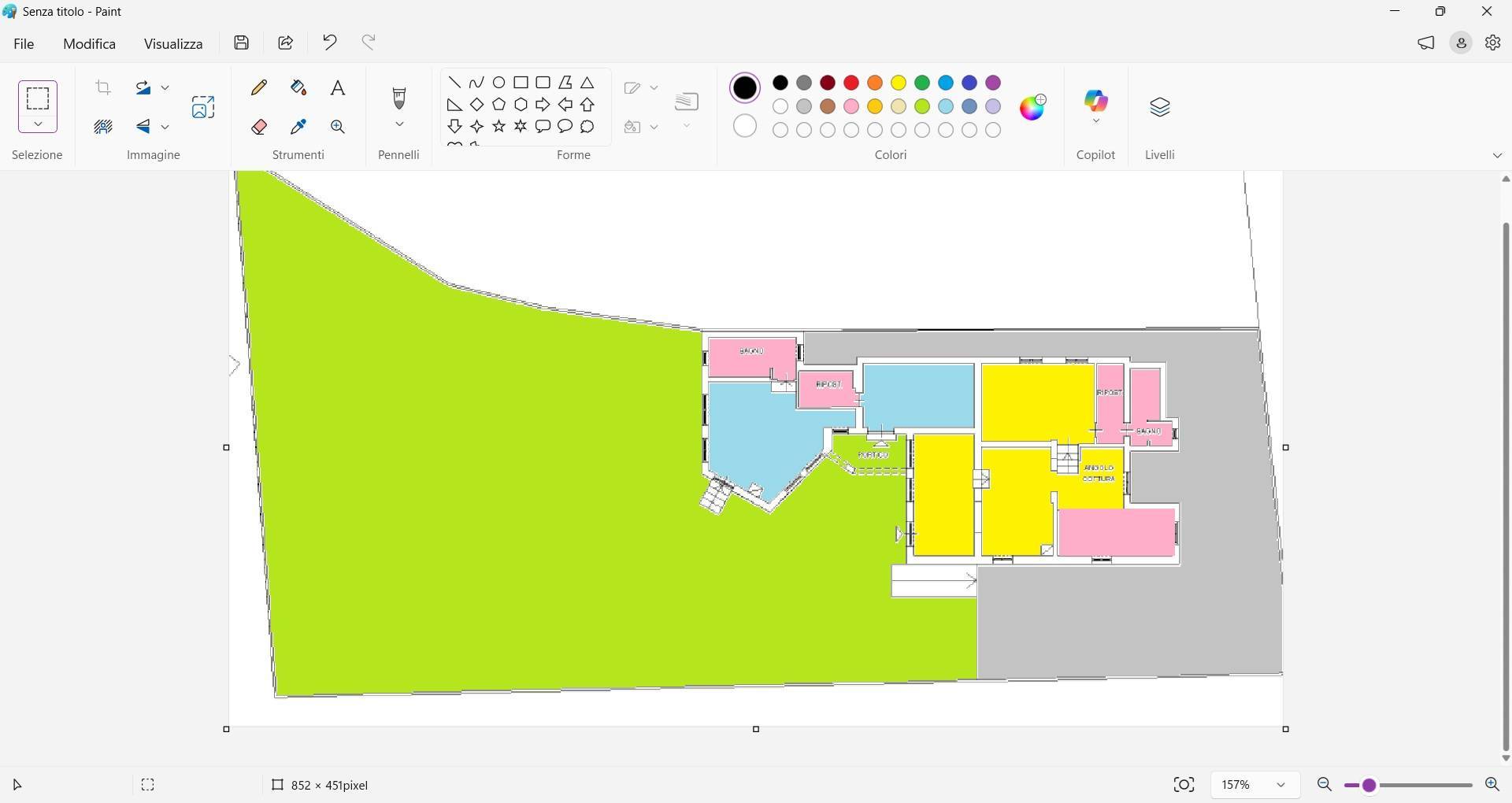Select the Oval shape
Image resolution: width=1512 pixels, height=803 pixels.
pos(499,83)
